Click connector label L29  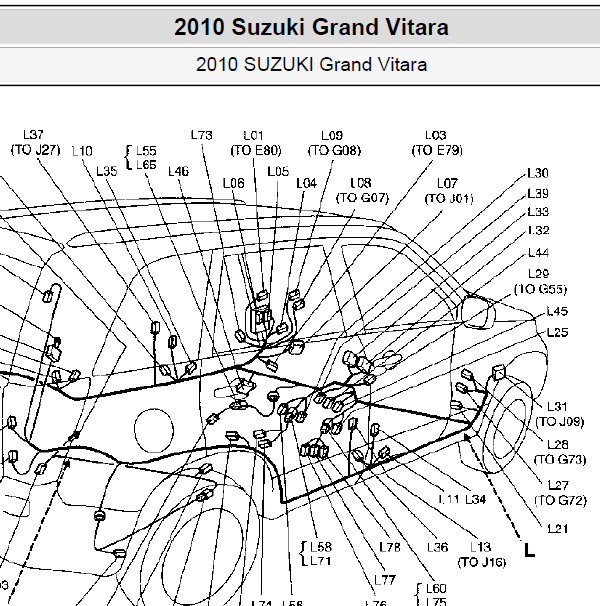click(539, 274)
